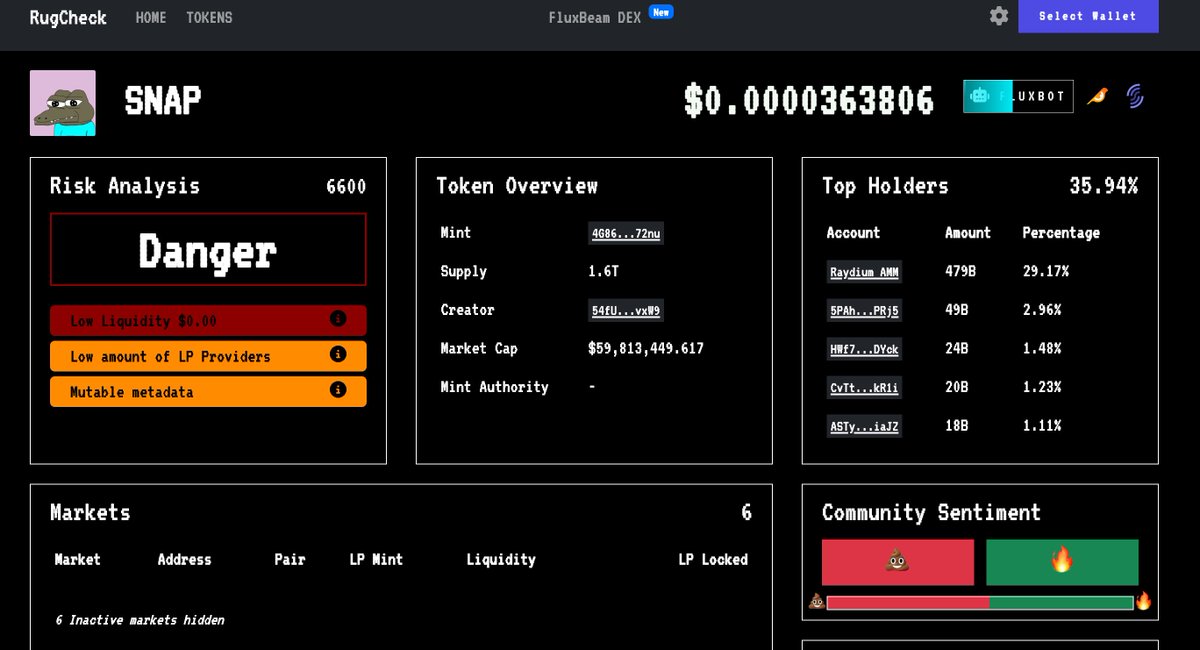
Task: Click the price $0.0000363806
Action: 809,100
